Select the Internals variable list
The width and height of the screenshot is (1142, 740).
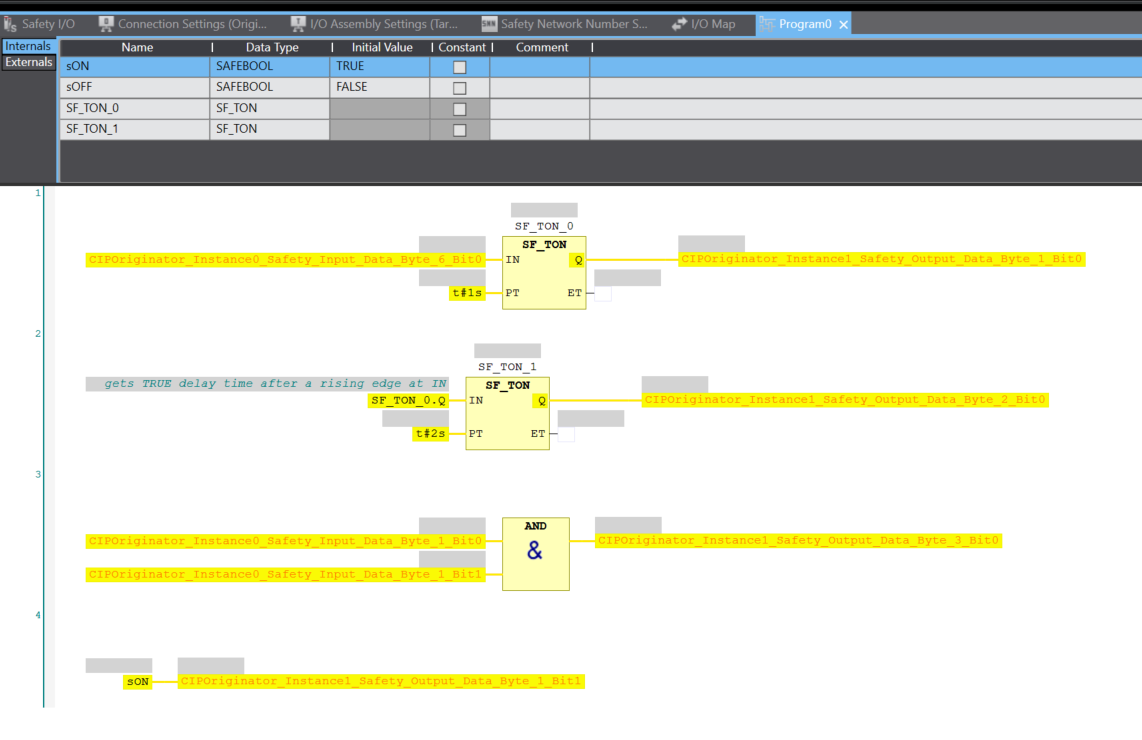pos(28,46)
